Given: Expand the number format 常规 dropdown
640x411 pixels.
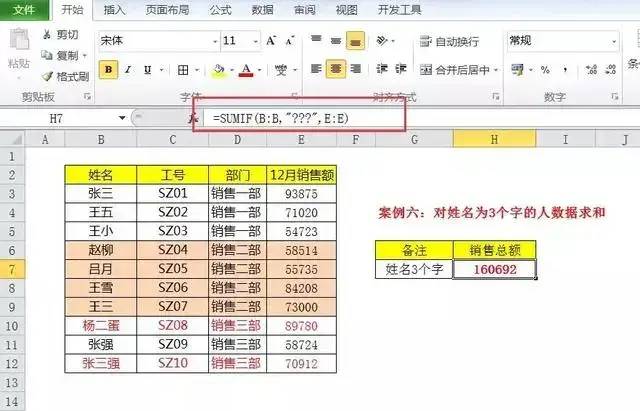Looking at the screenshot, I should pyautogui.click(x=613, y=41).
